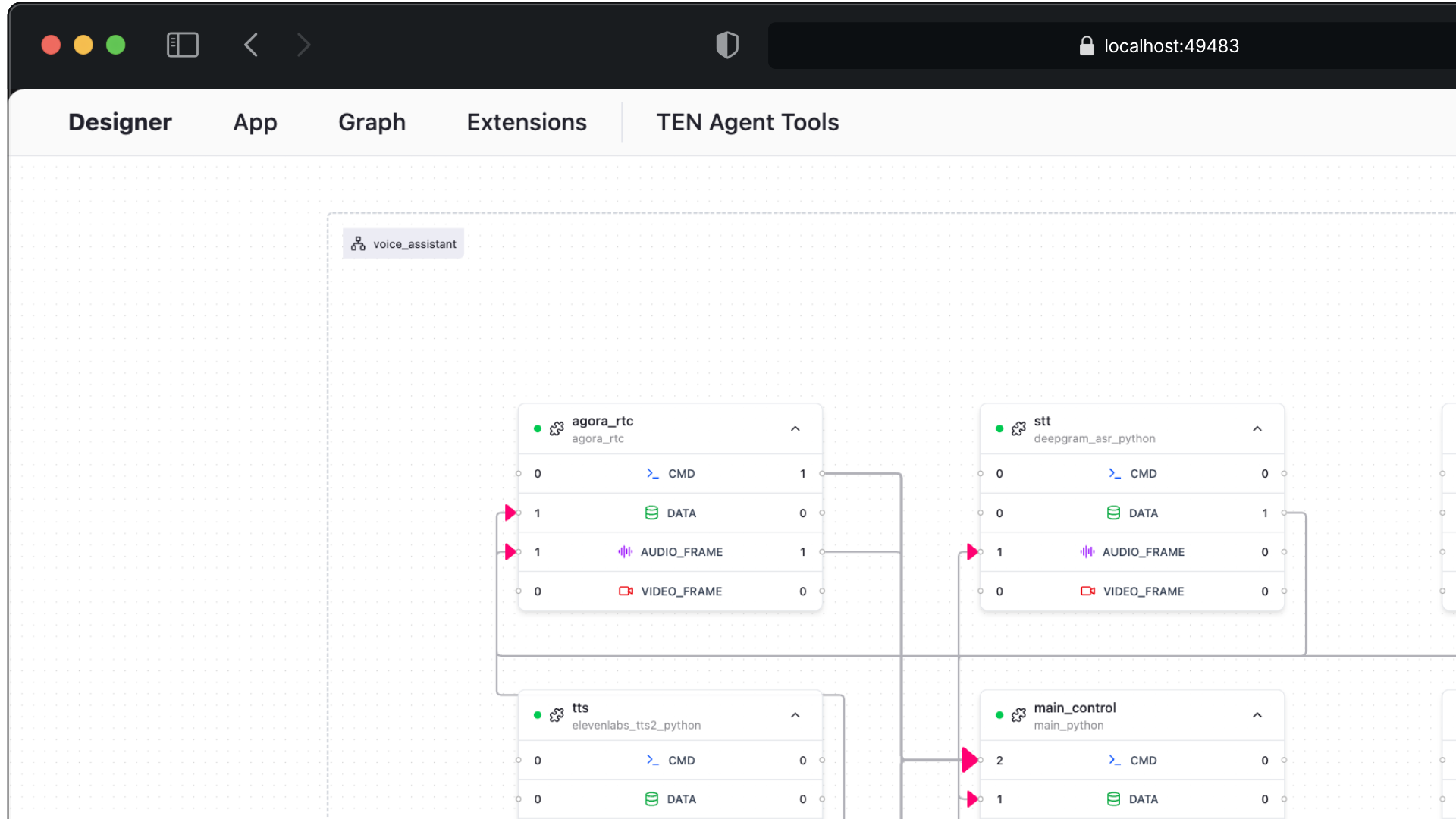Screen dimensions: 1456x819
Task: Collapse the main_control node
Action: tap(1257, 716)
